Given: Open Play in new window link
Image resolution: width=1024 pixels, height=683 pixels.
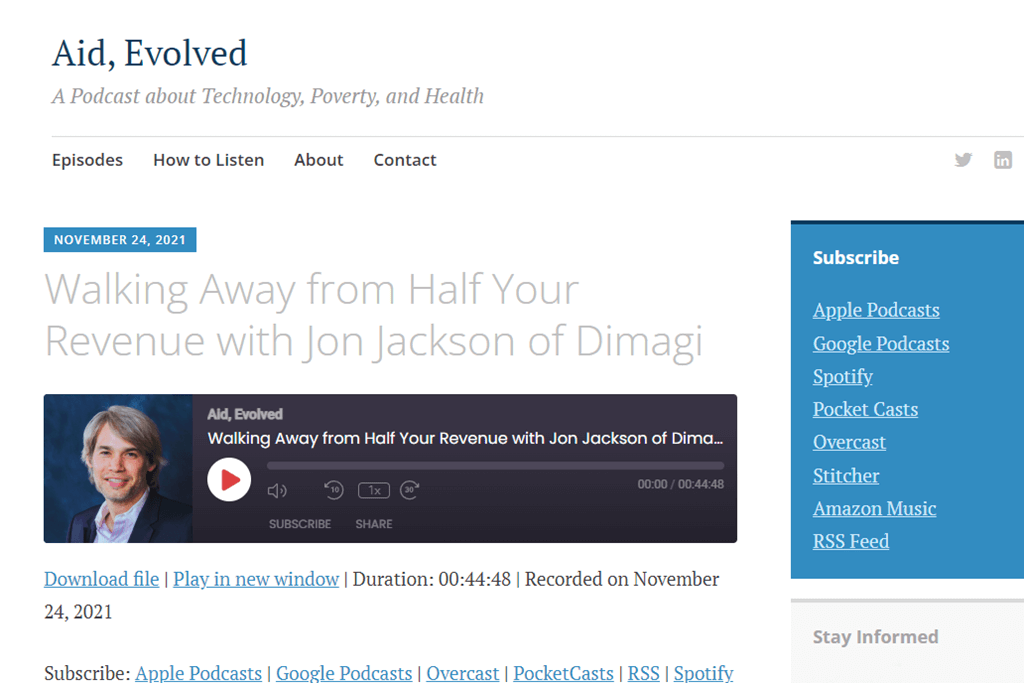Looking at the screenshot, I should (256, 579).
